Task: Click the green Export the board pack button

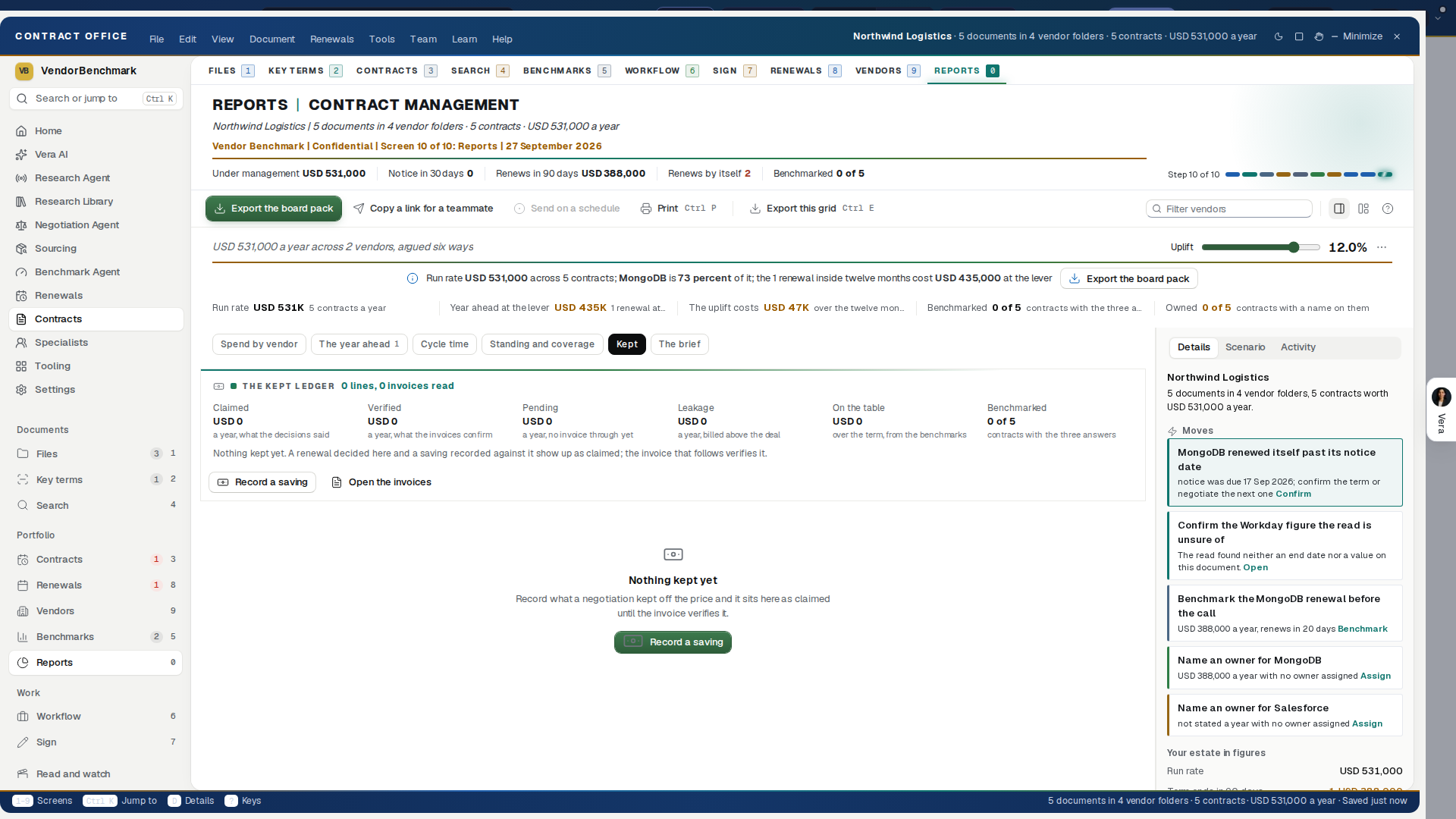Action: tap(274, 209)
